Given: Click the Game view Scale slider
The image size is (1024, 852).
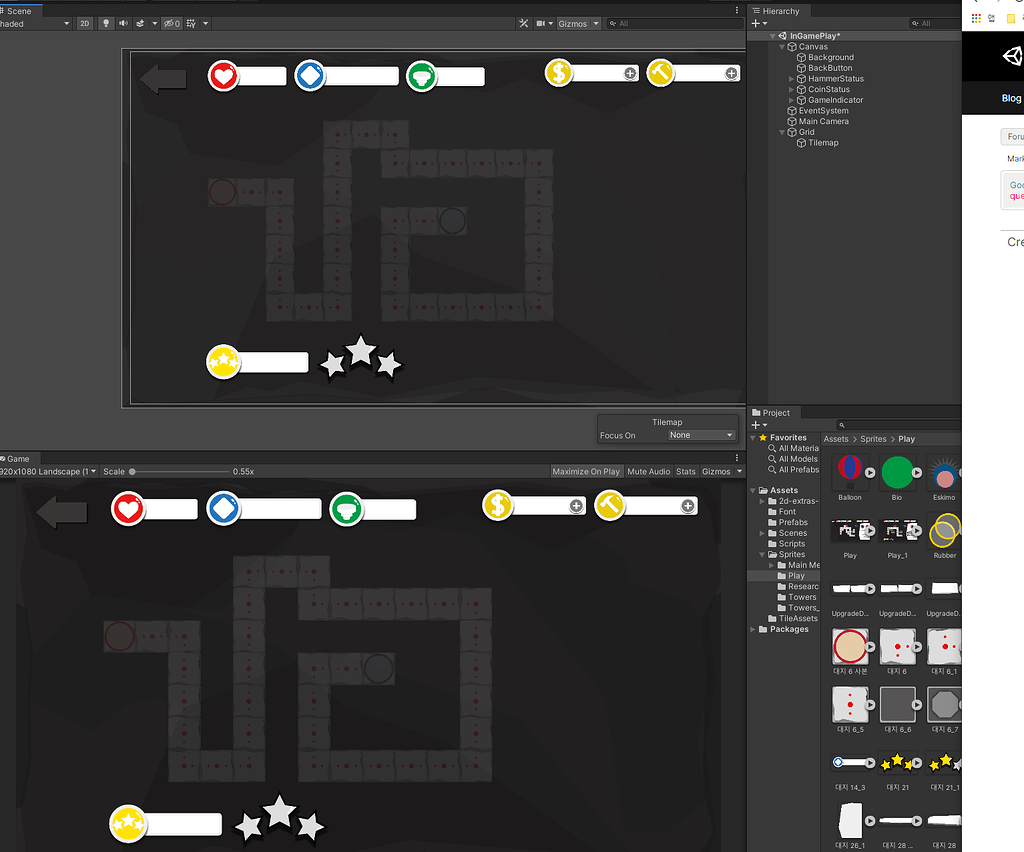Looking at the screenshot, I should (180, 471).
